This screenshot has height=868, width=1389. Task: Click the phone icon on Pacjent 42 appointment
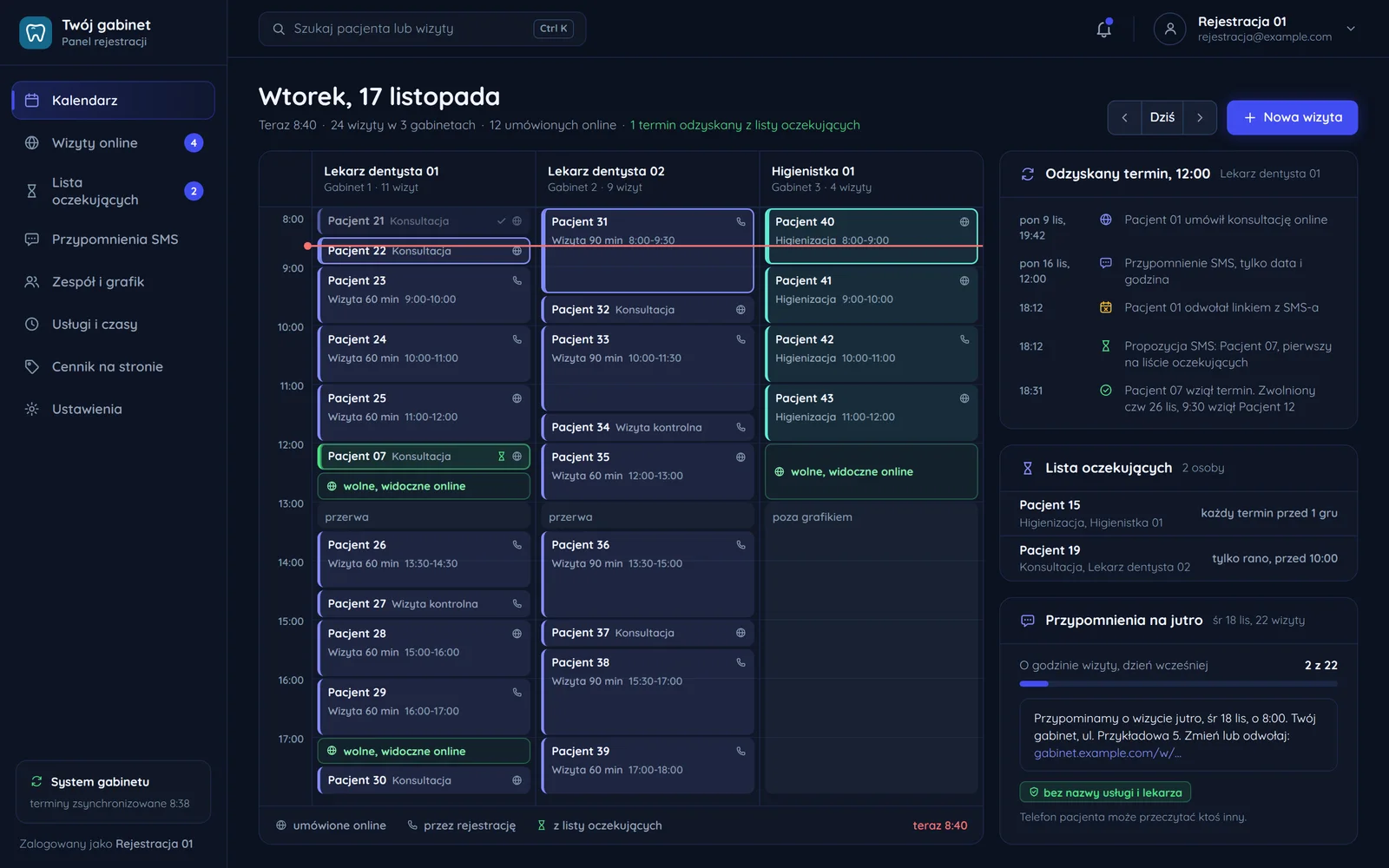point(964,339)
